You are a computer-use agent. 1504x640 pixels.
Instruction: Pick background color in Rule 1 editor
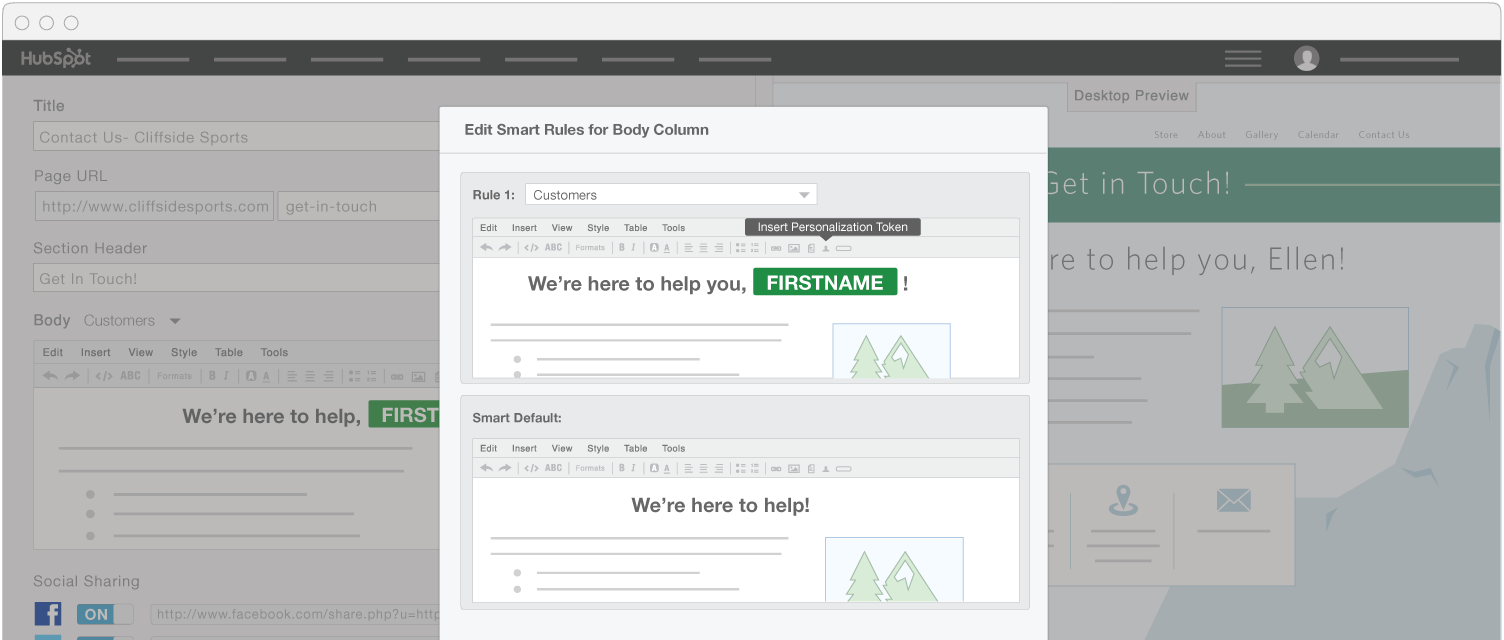coord(654,247)
